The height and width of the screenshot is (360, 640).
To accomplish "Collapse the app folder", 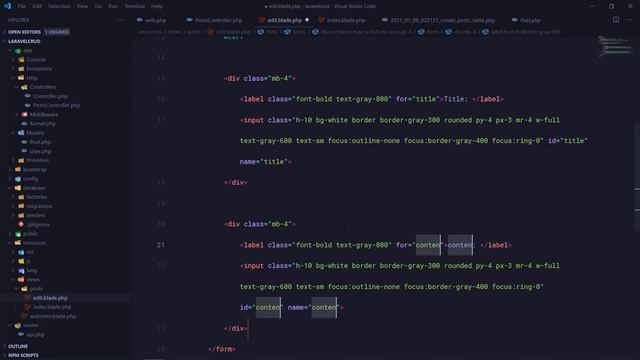I will coord(27,51).
